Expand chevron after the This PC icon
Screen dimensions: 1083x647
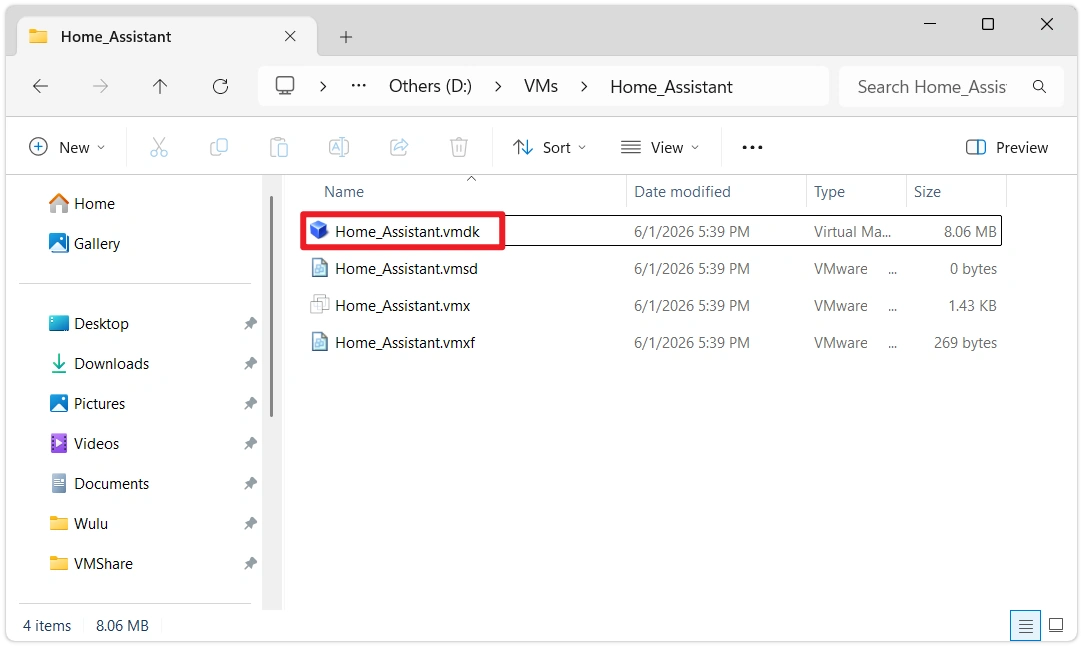tap(323, 86)
